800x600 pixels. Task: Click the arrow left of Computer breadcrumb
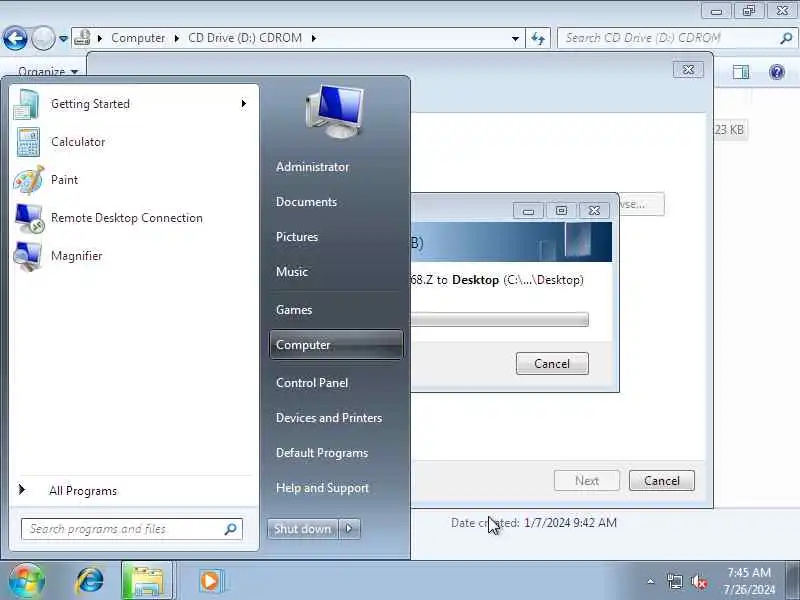click(100, 38)
